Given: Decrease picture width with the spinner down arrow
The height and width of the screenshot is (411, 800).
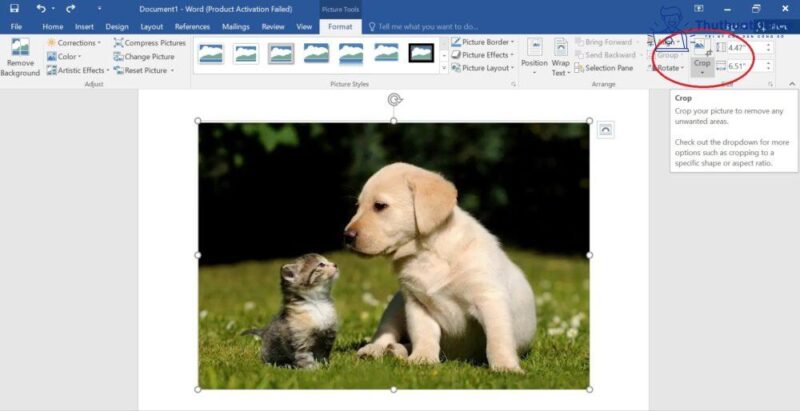Looking at the screenshot, I should point(769,69).
